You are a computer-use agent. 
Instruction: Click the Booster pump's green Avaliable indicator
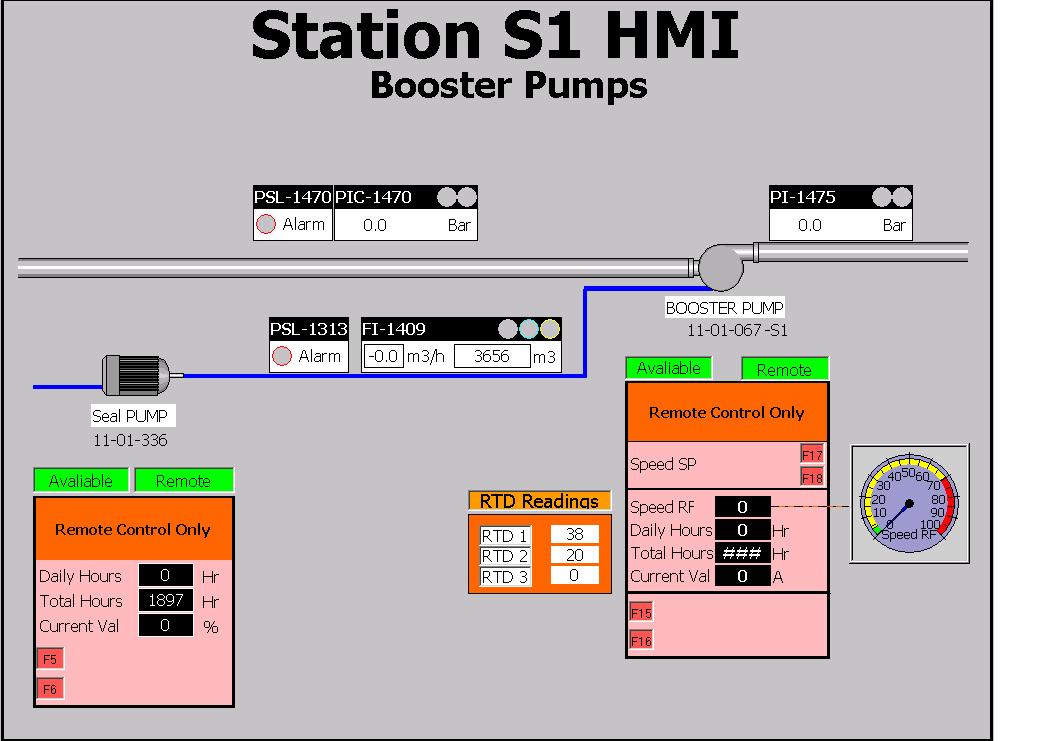[x=669, y=368]
